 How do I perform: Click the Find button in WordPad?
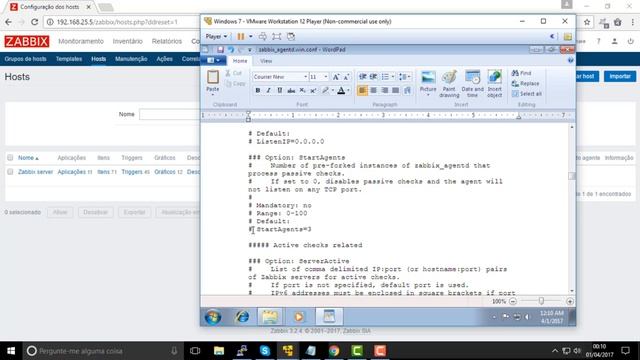pyautogui.click(x=522, y=73)
